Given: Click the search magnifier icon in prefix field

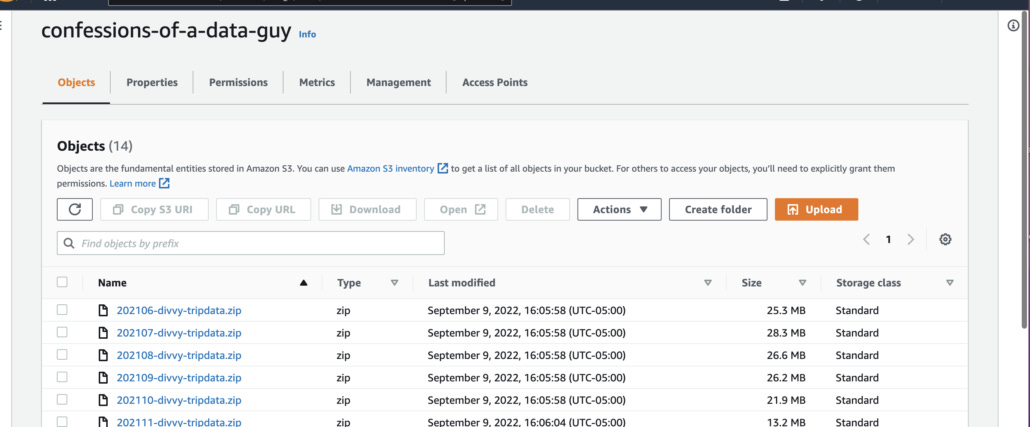Looking at the screenshot, I should pyautogui.click(x=69, y=244).
